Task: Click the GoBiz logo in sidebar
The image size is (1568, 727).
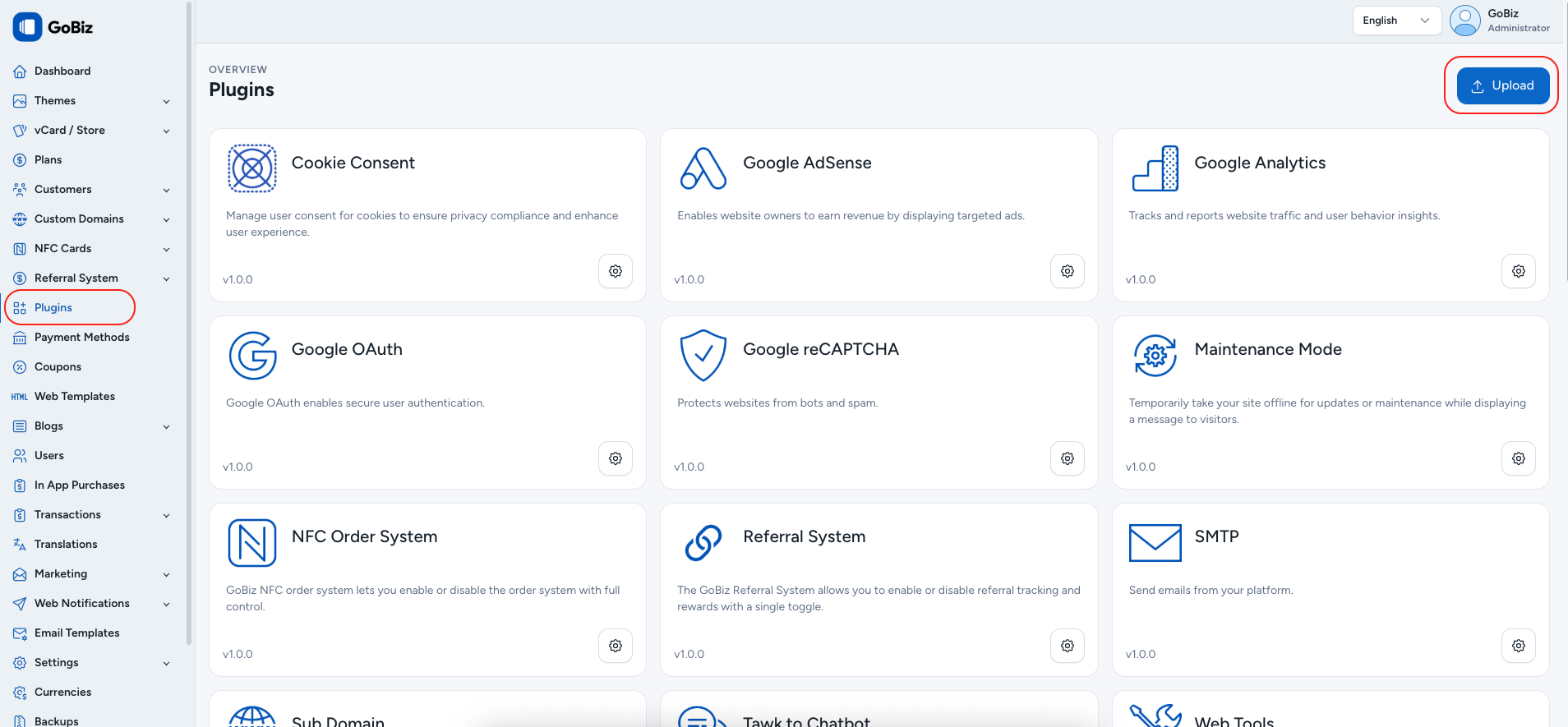Action: (53, 27)
